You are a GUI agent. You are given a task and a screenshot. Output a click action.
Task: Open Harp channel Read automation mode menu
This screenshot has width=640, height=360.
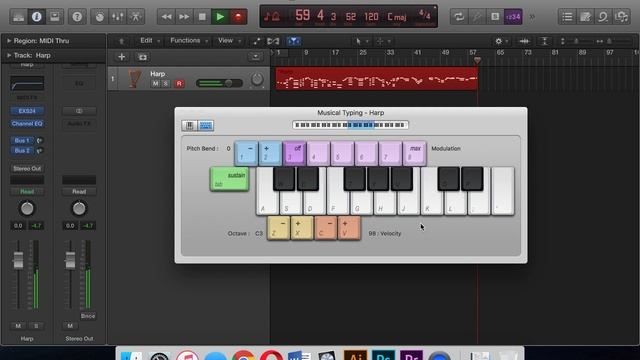27,191
